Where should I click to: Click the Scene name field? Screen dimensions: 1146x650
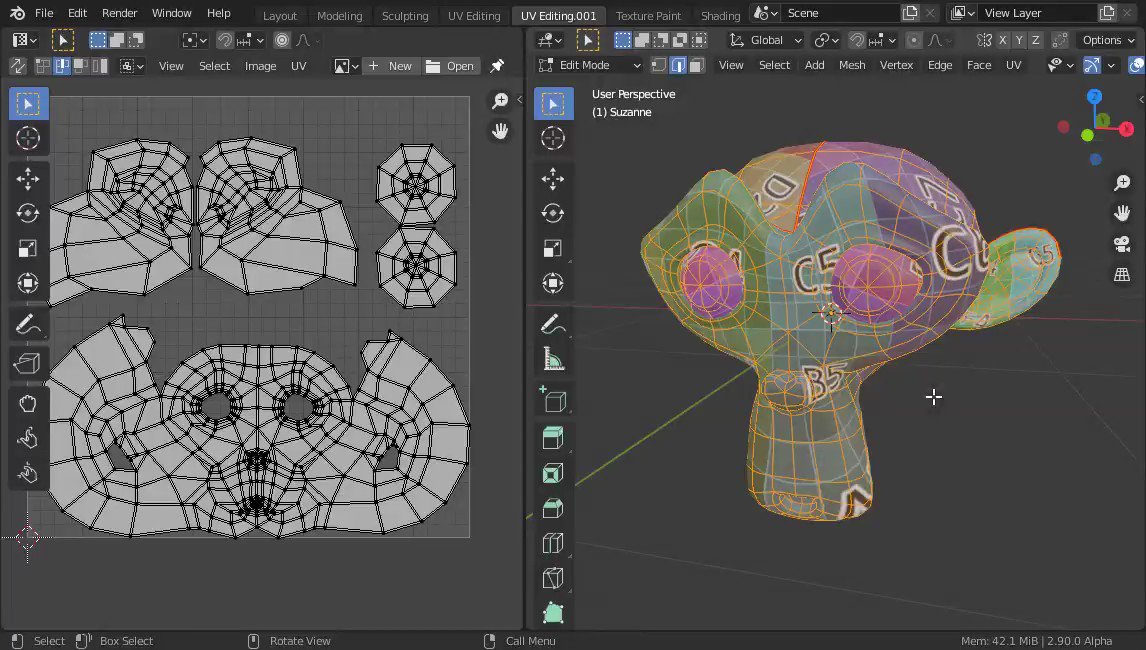point(840,13)
